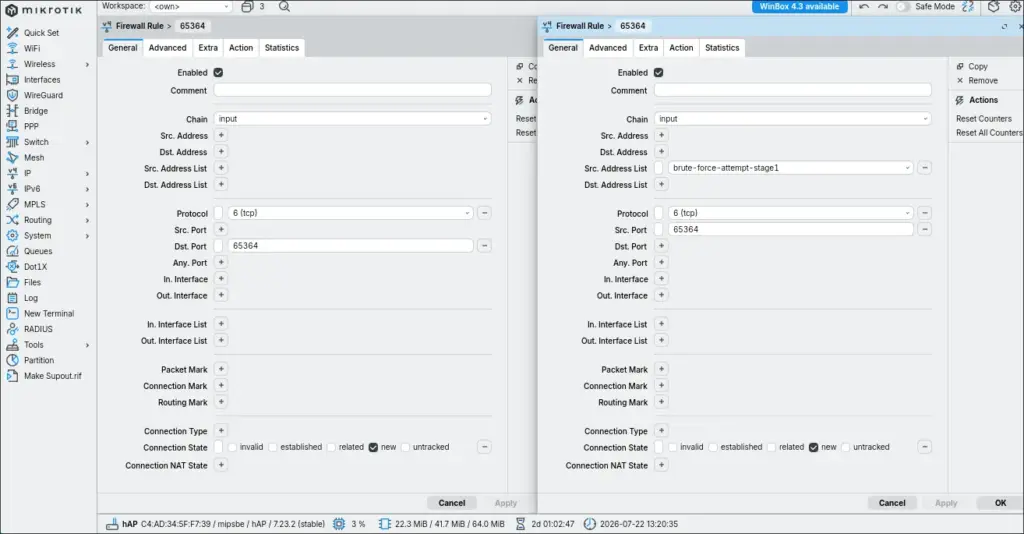This screenshot has width=1024, height=534.
Task: Open the Log viewer
Action: pyautogui.click(x=31, y=298)
